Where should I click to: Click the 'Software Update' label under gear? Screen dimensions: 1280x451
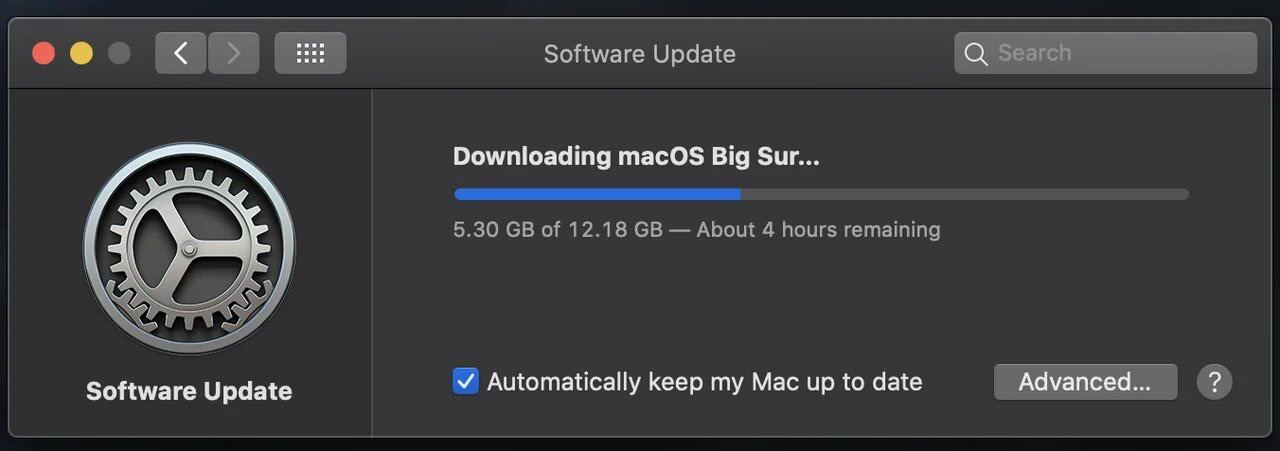coord(189,391)
